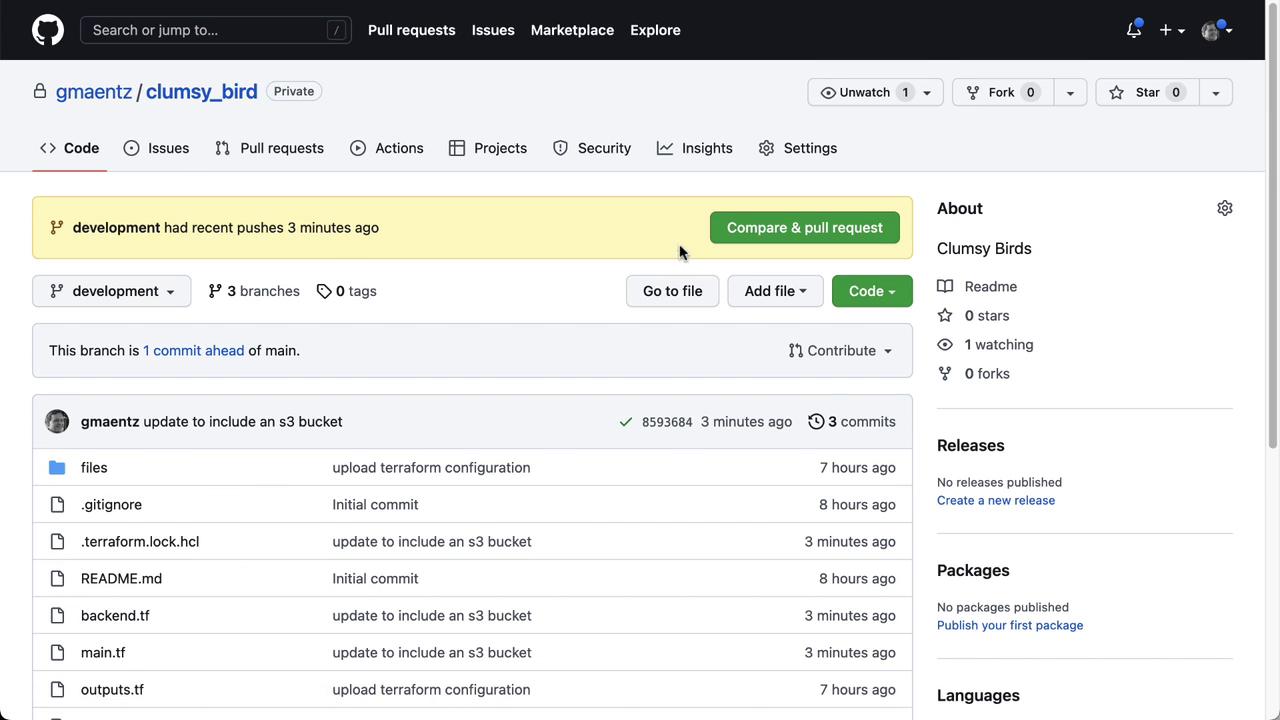Viewport: 1280px width, 720px height.
Task: Open the notifications bell
Action: click(1134, 30)
